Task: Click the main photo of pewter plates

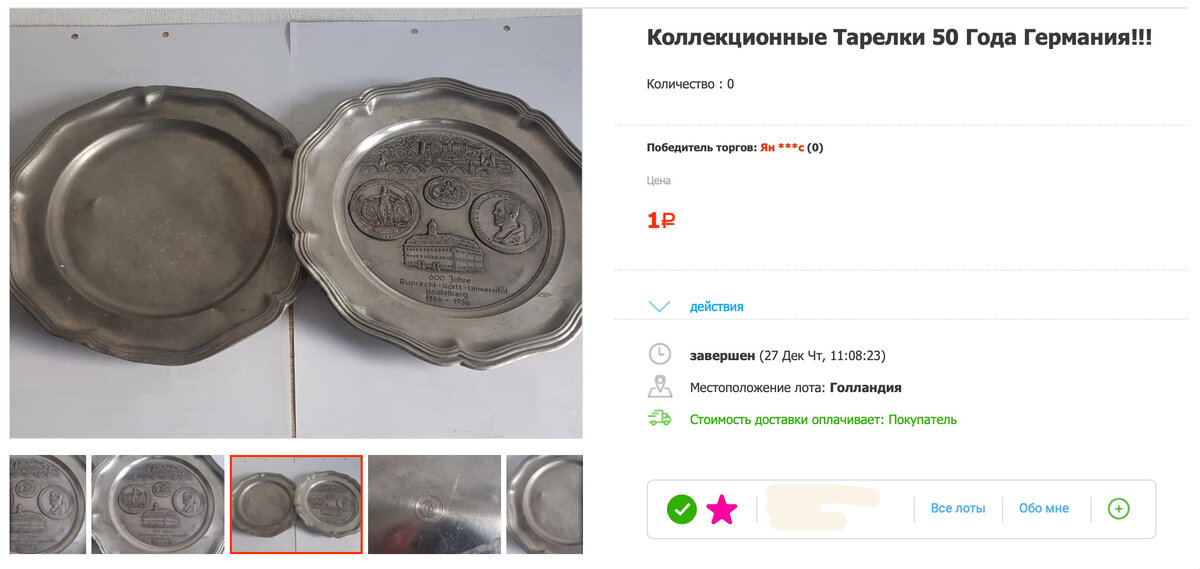Action: point(296,223)
